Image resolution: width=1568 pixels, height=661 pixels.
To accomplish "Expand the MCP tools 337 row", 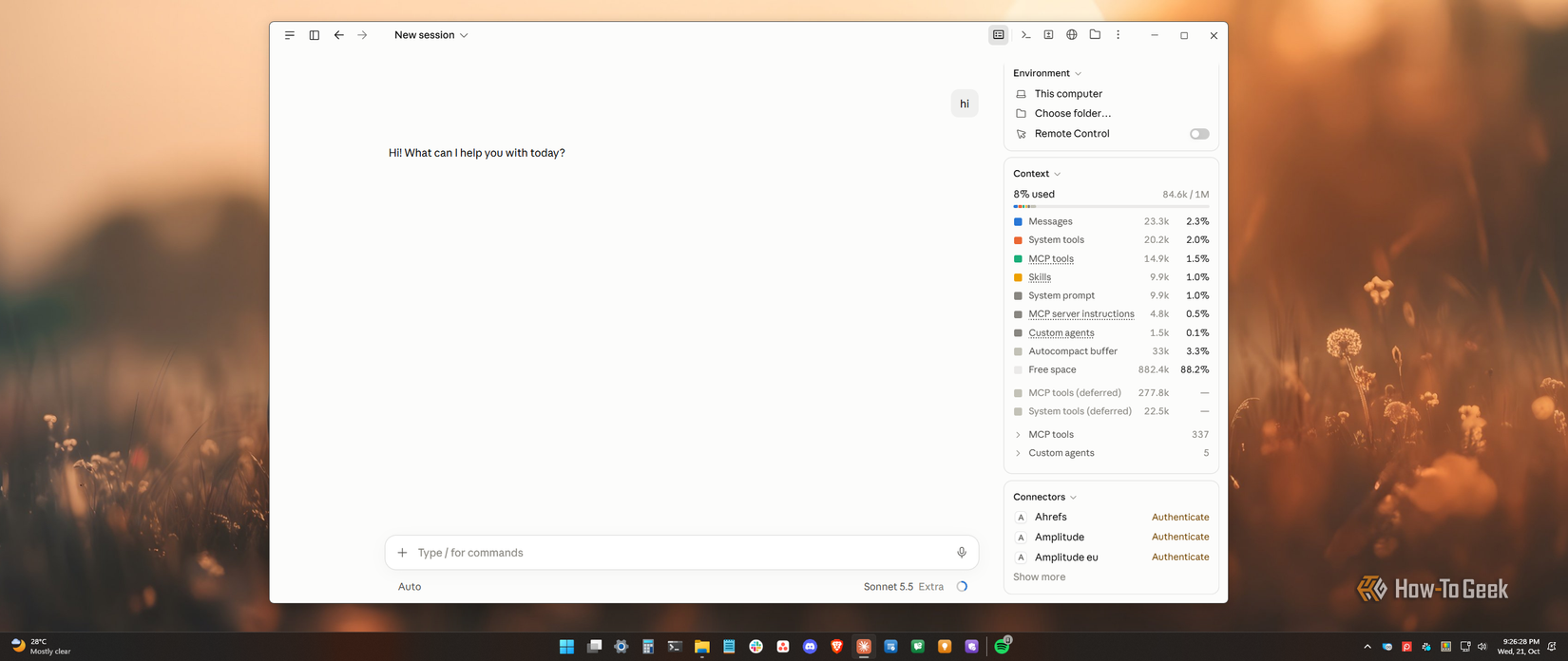I will tap(1111, 435).
